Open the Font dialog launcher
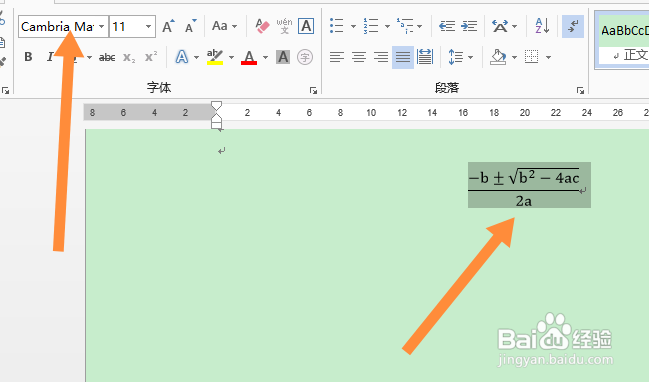The height and width of the screenshot is (382, 649). 313,90
